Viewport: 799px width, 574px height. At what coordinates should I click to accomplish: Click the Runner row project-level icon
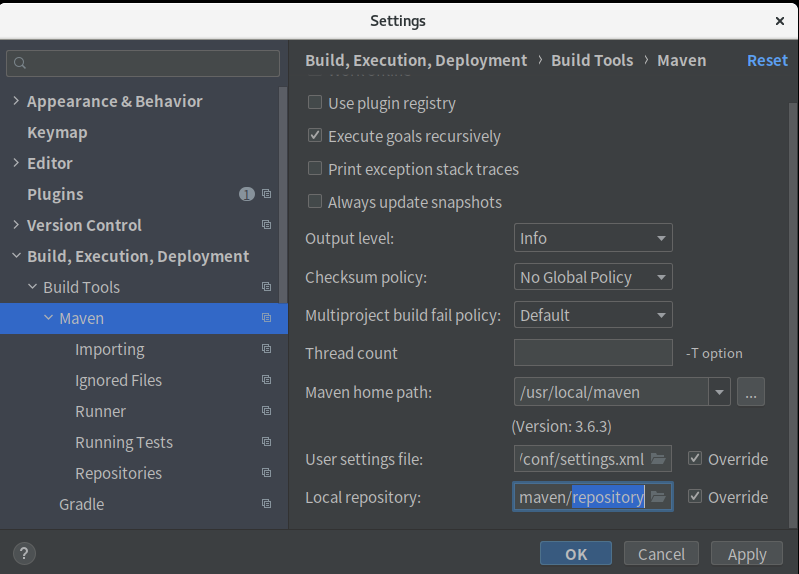(x=267, y=411)
